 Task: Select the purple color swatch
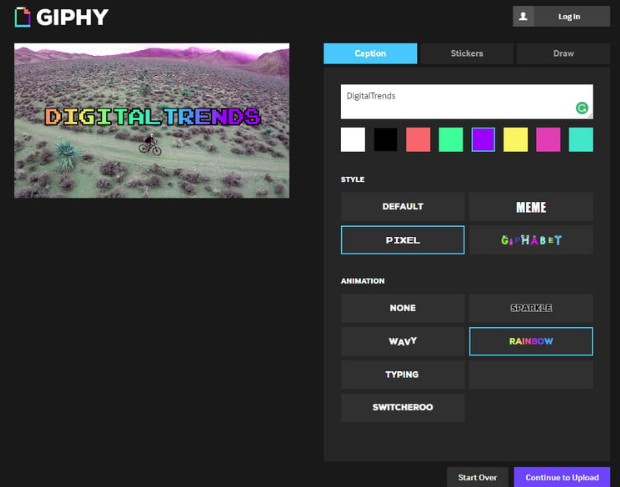(x=483, y=140)
